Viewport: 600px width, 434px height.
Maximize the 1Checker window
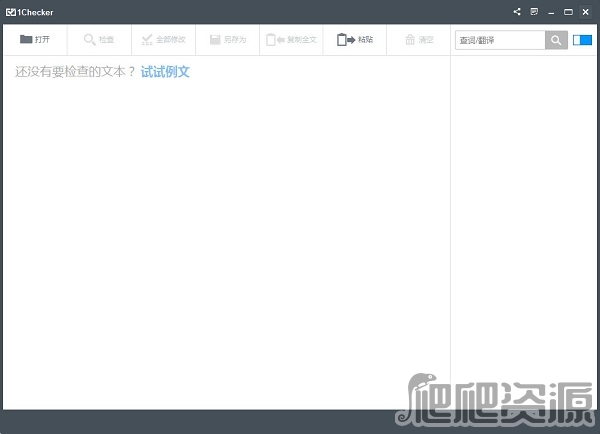(x=568, y=11)
